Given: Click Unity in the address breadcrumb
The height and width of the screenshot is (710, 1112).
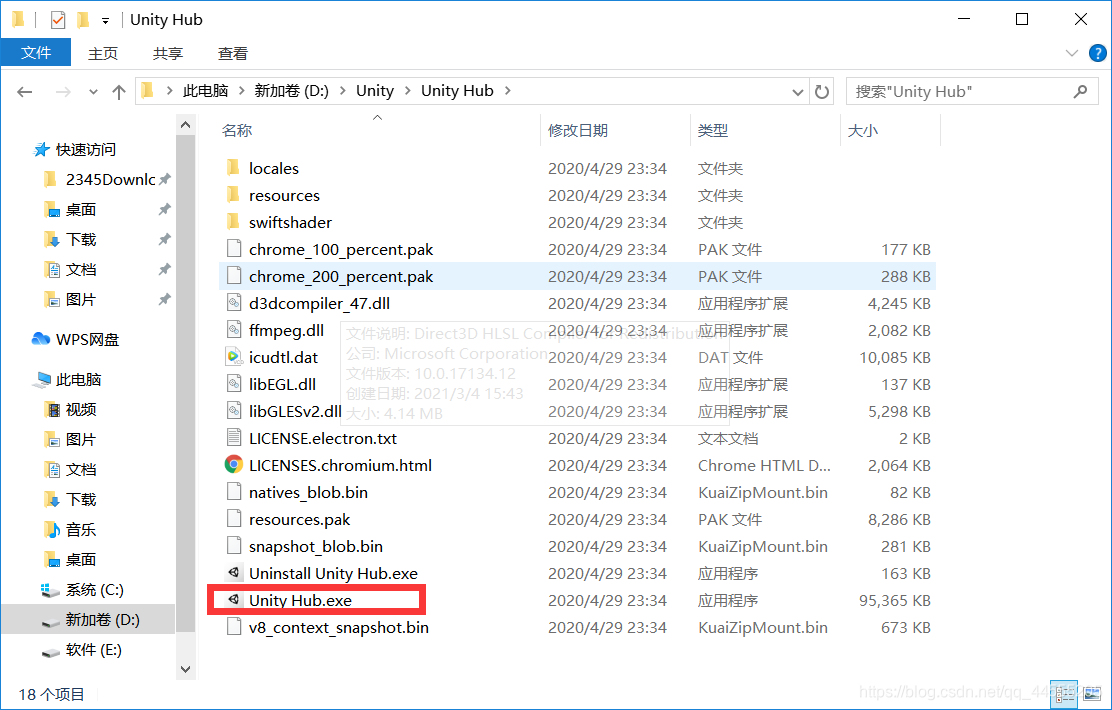Looking at the screenshot, I should click(x=374, y=91).
